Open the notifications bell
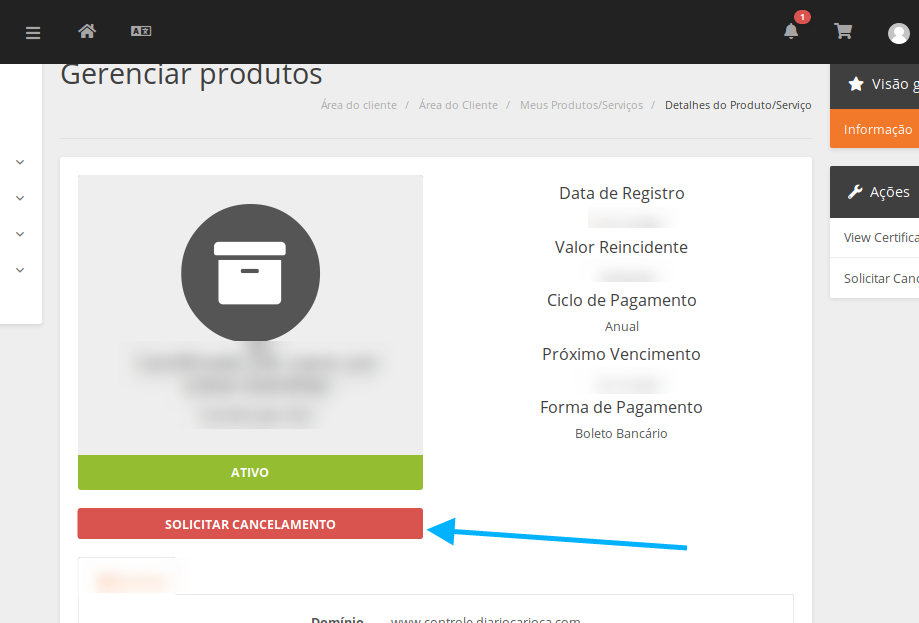 click(791, 31)
